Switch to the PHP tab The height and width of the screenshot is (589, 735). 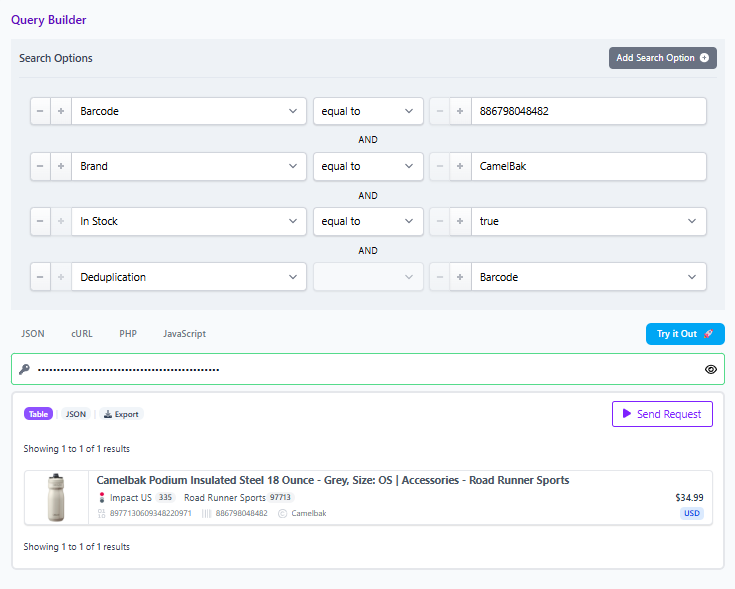coord(128,334)
